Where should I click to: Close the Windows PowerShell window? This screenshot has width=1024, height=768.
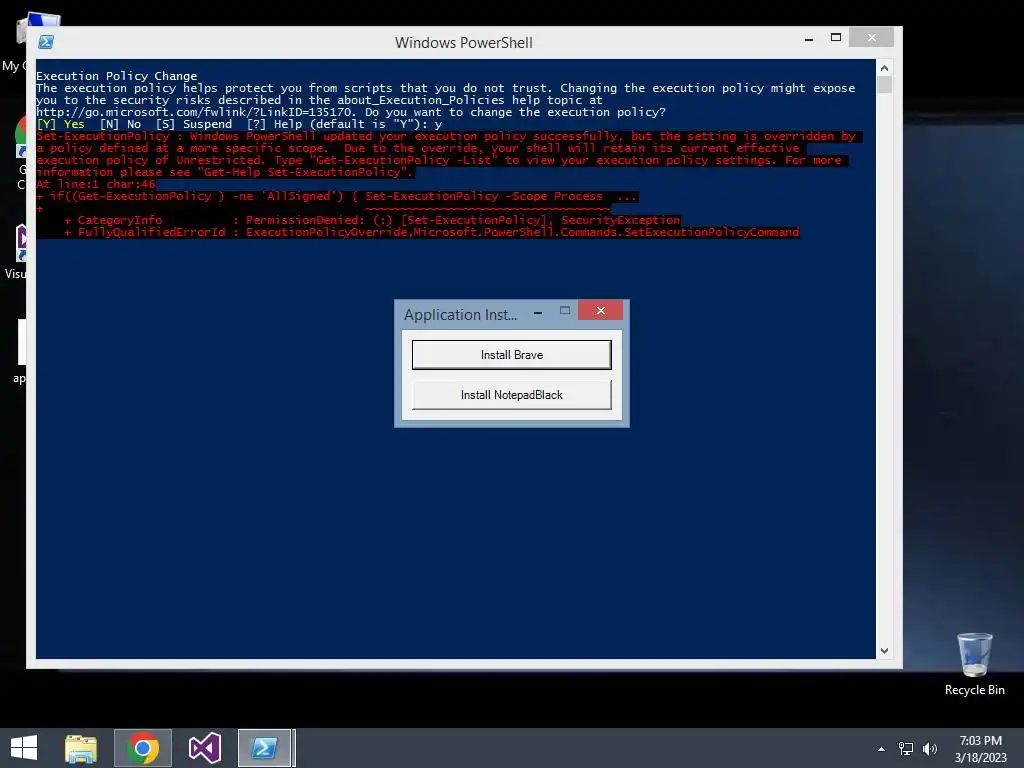click(871, 38)
